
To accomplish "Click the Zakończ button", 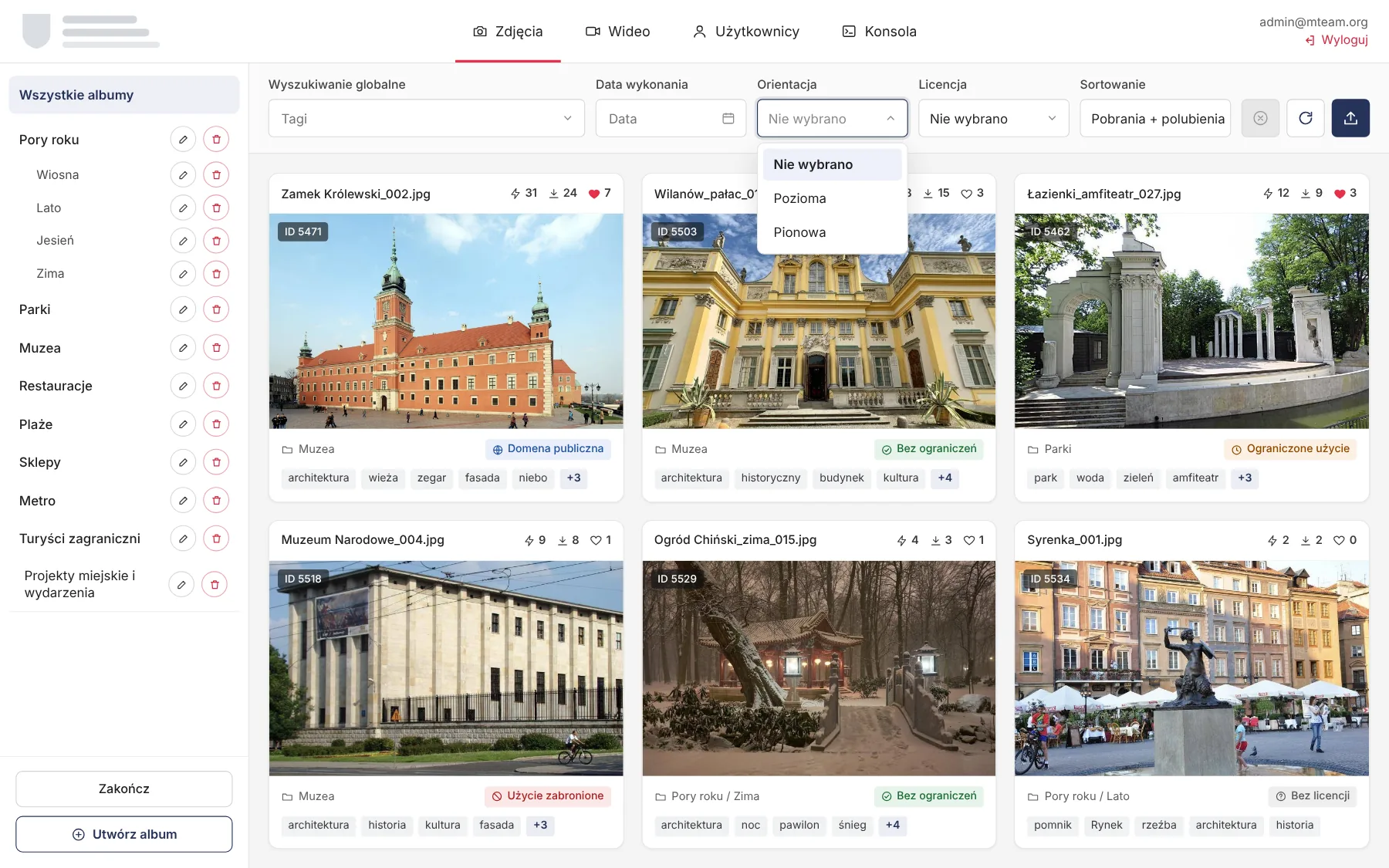I will click(124, 789).
